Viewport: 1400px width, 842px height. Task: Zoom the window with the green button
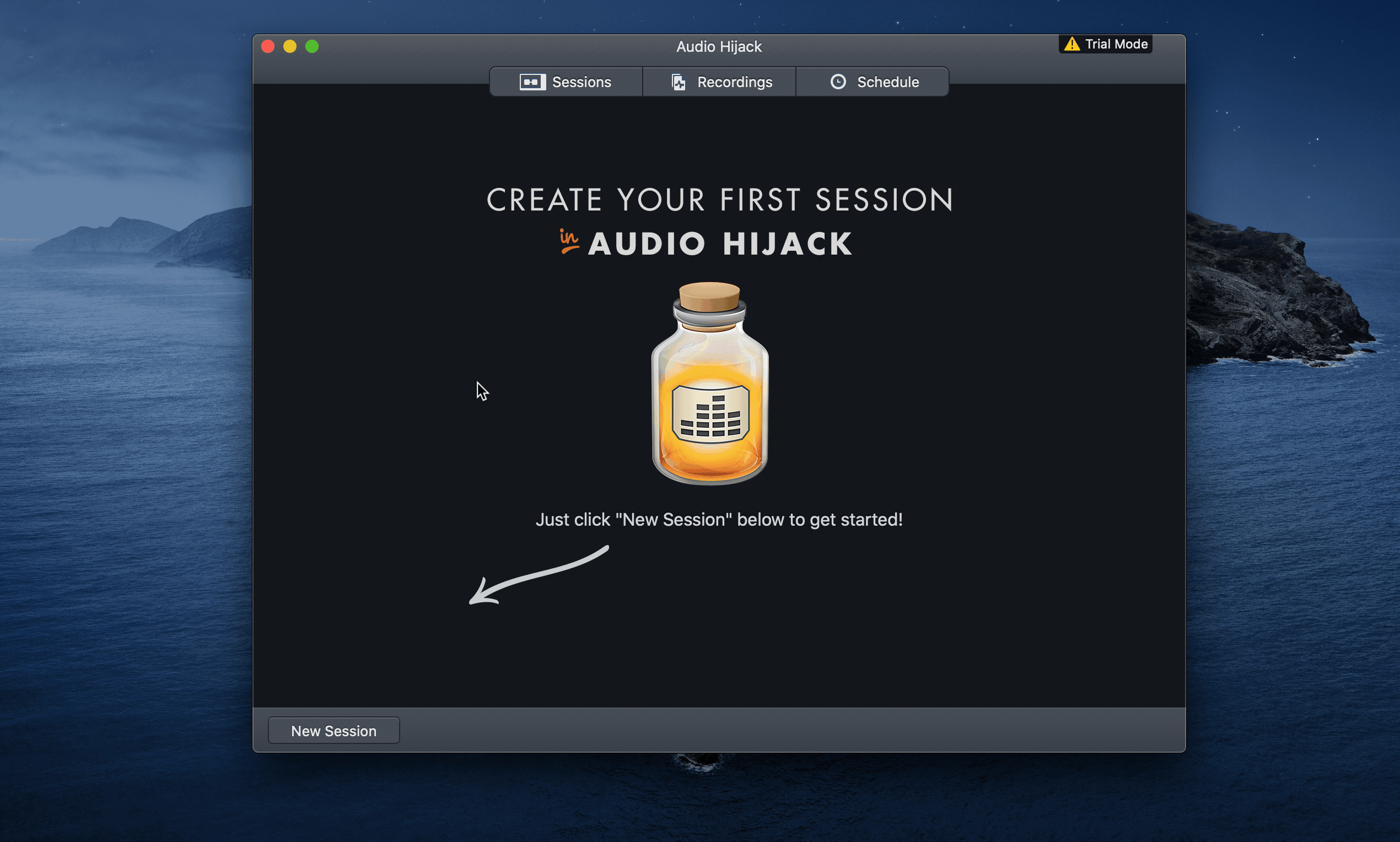312,46
